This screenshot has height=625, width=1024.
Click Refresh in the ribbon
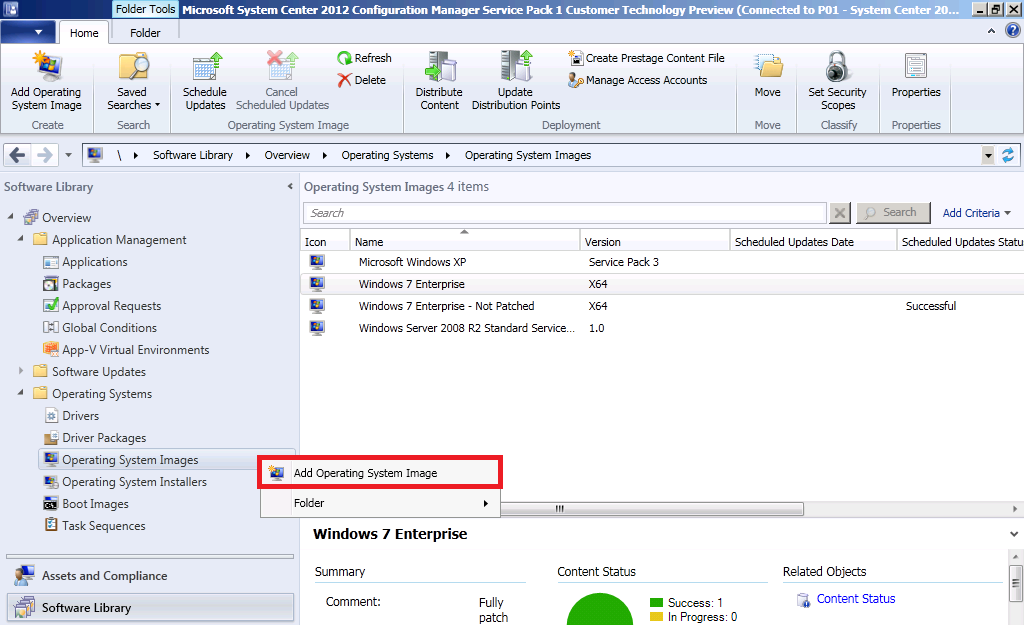point(364,58)
